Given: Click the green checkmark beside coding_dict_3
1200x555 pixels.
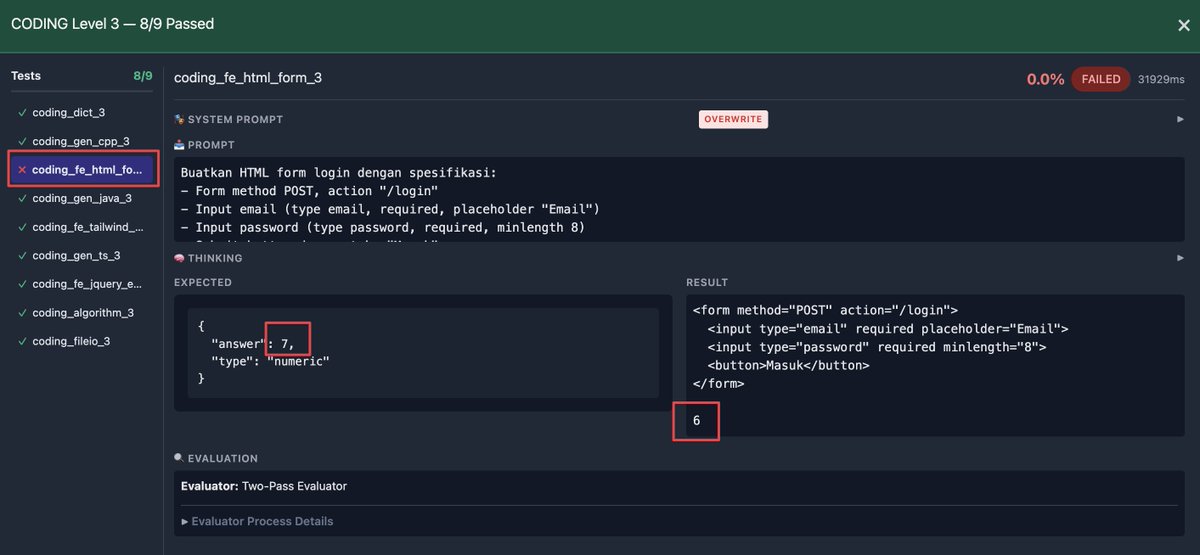Looking at the screenshot, I should pyautogui.click(x=22, y=113).
